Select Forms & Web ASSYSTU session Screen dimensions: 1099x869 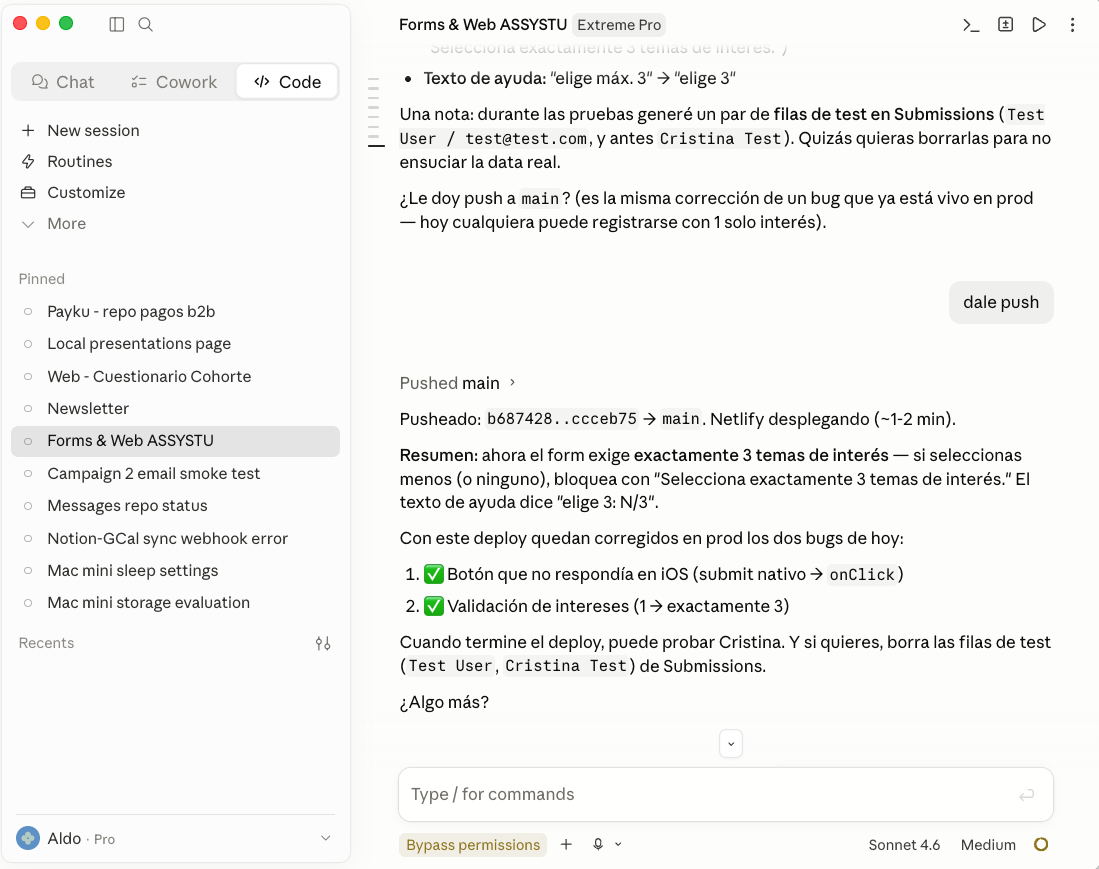[175, 441]
